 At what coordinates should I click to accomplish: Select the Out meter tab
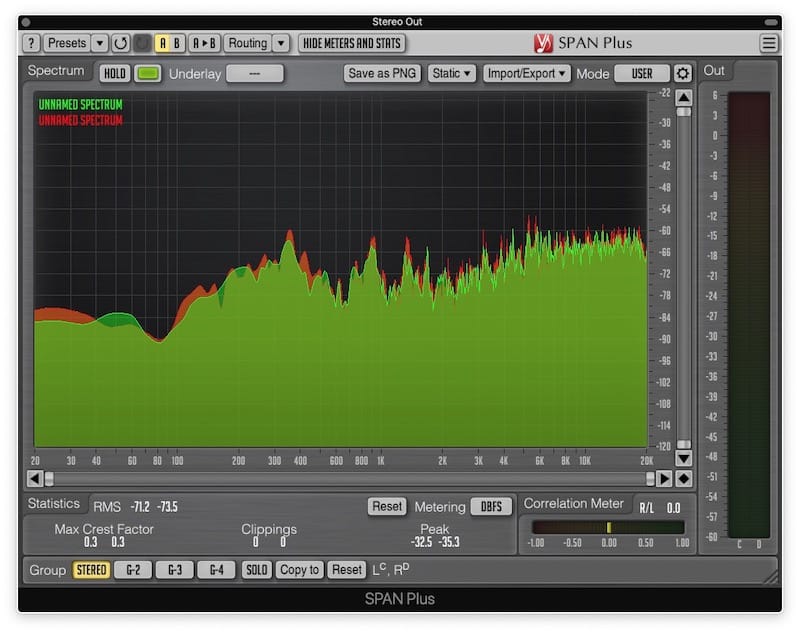coord(714,70)
